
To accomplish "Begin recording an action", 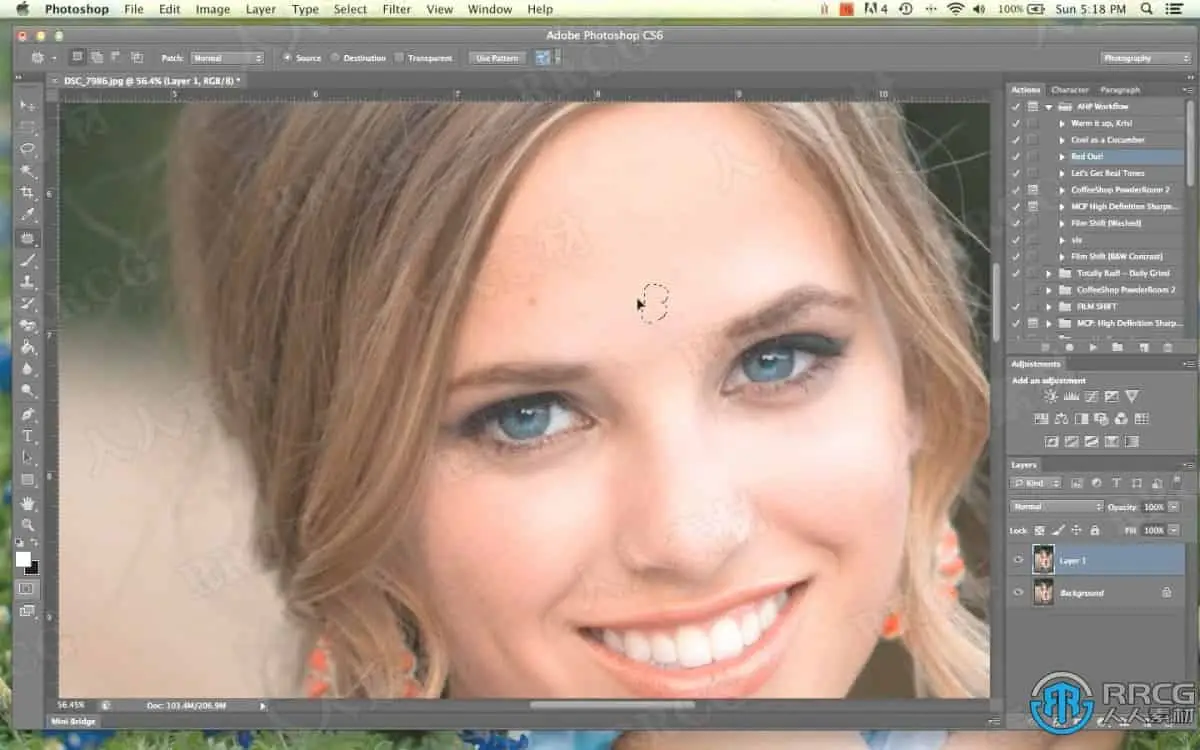I will pos(1069,347).
